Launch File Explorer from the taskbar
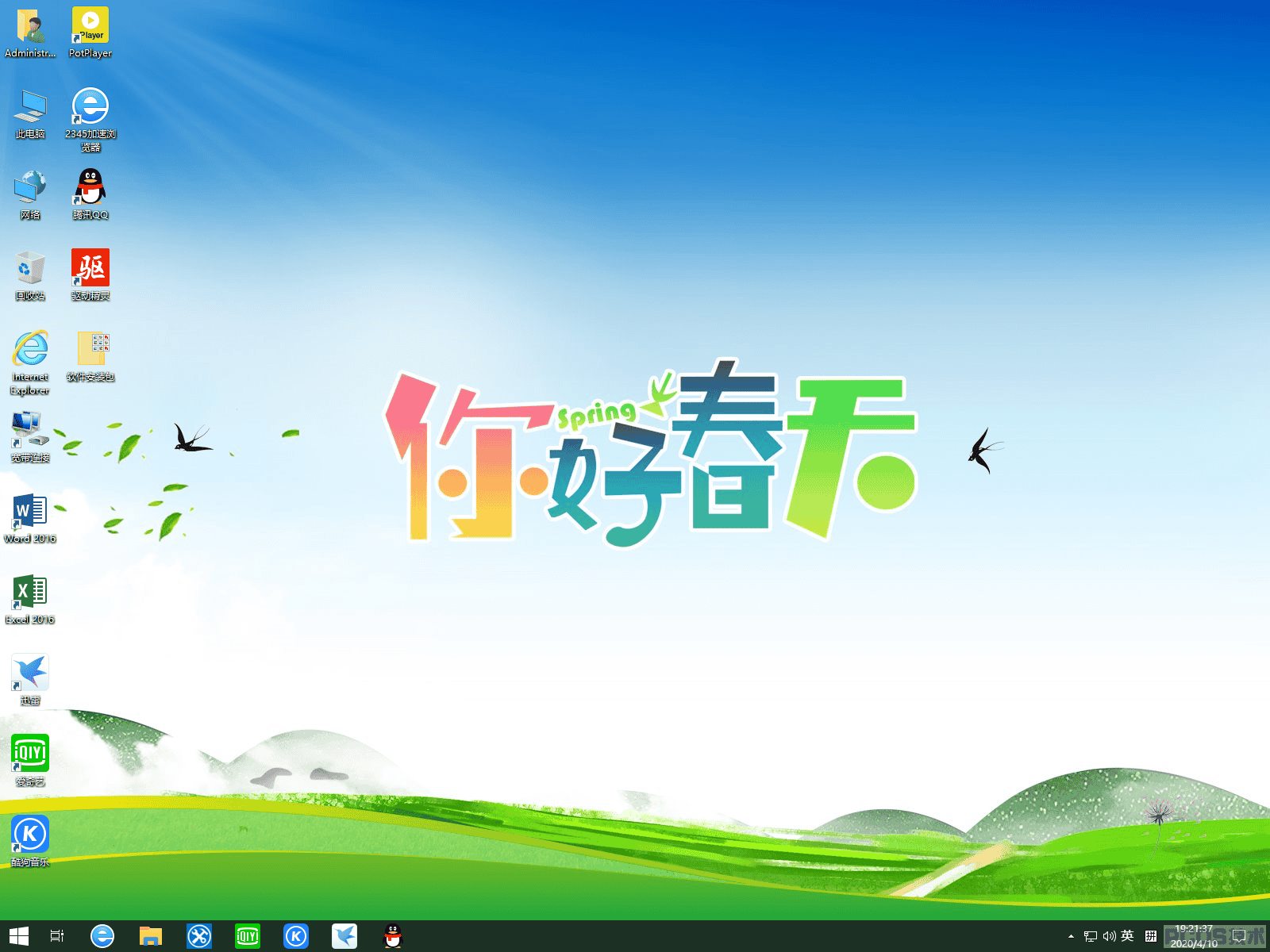This screenshot has height=952, width=1270. (151, 936)
